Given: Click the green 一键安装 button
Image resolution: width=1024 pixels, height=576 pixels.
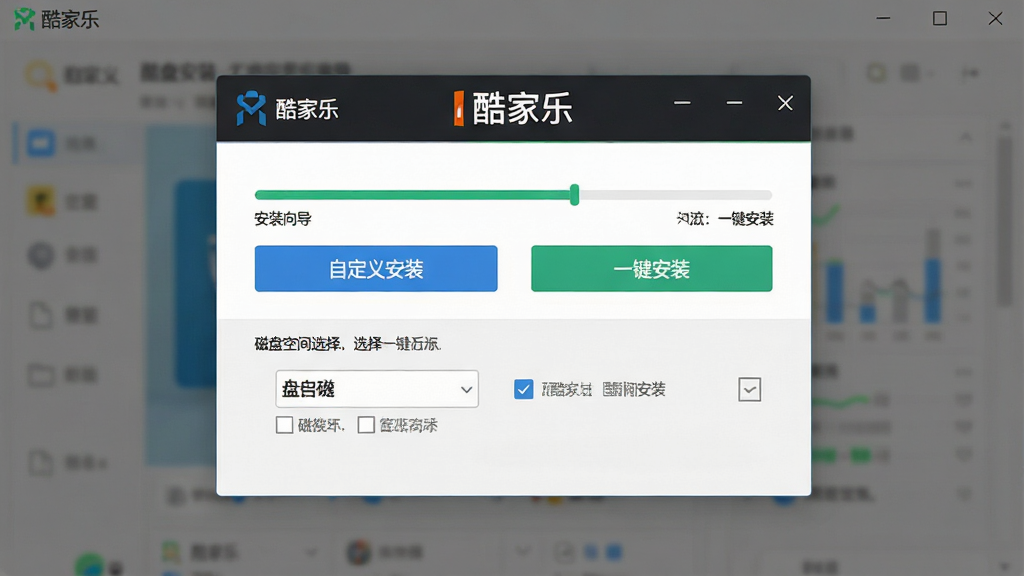Looking at the screenshot, I should [x=652, y=268].
